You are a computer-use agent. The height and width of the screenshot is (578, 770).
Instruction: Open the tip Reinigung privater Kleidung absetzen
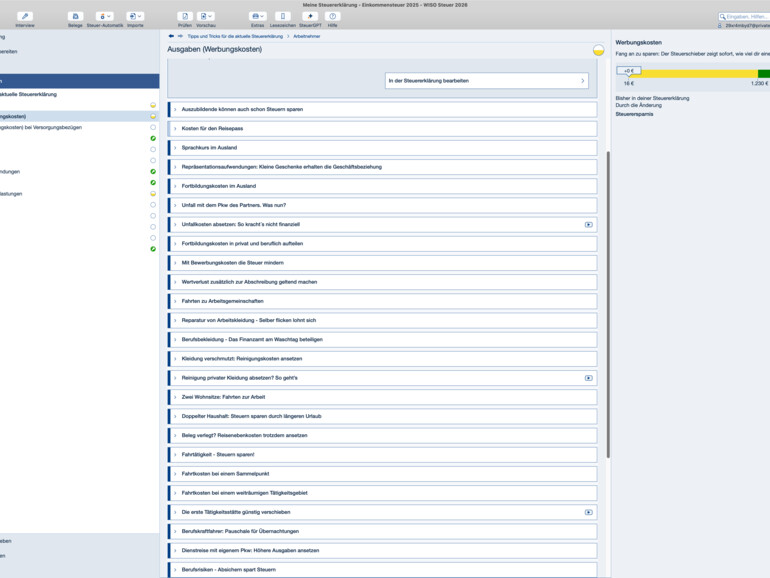[383, 378]
